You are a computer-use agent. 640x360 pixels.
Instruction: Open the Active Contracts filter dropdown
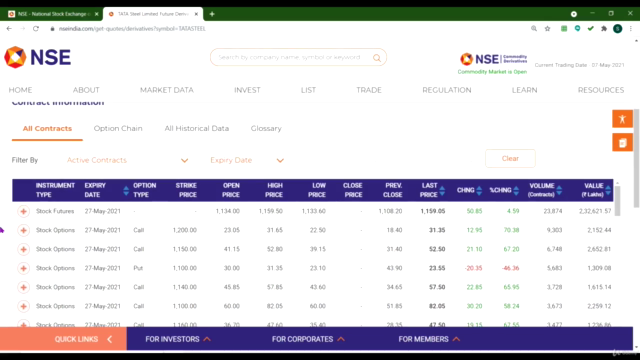point(127,160)
